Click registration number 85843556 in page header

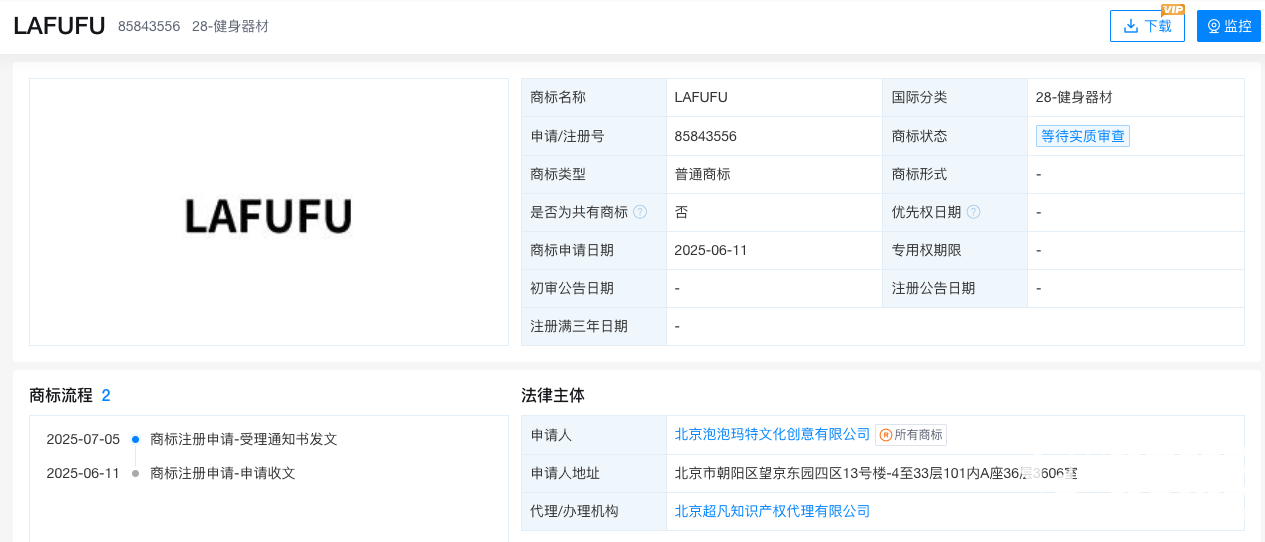click(149, 26)
